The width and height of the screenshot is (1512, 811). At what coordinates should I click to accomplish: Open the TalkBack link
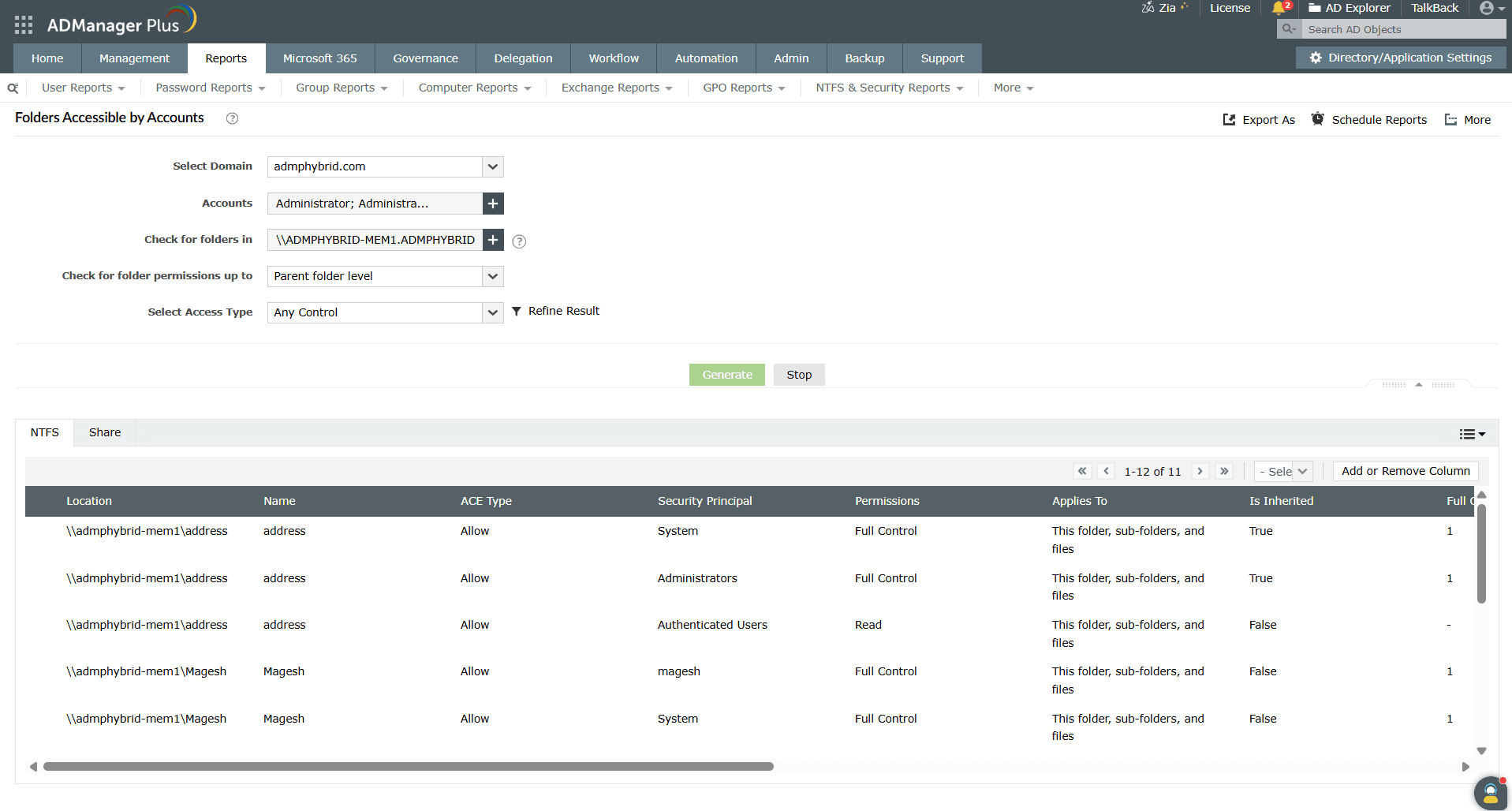1435,8
